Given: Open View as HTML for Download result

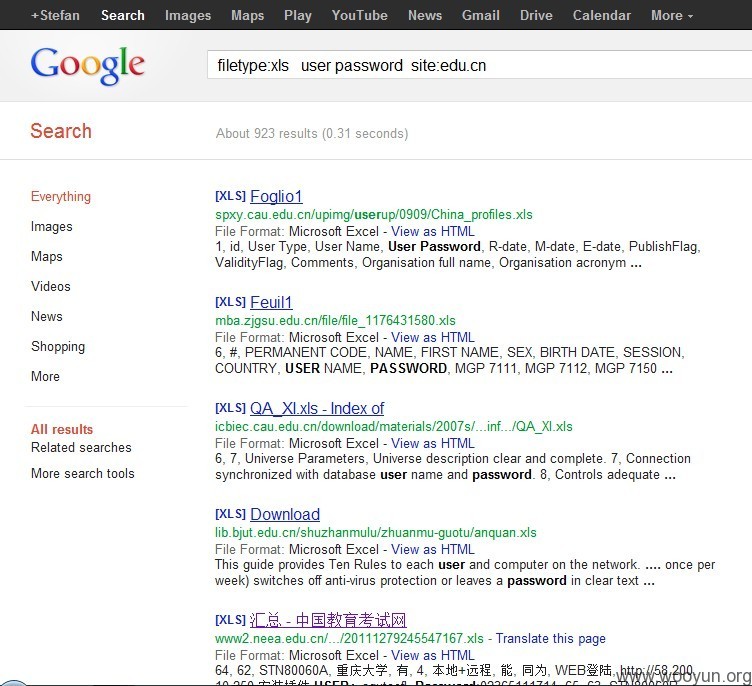Looking at the screenshot, I should click(433, 549).
